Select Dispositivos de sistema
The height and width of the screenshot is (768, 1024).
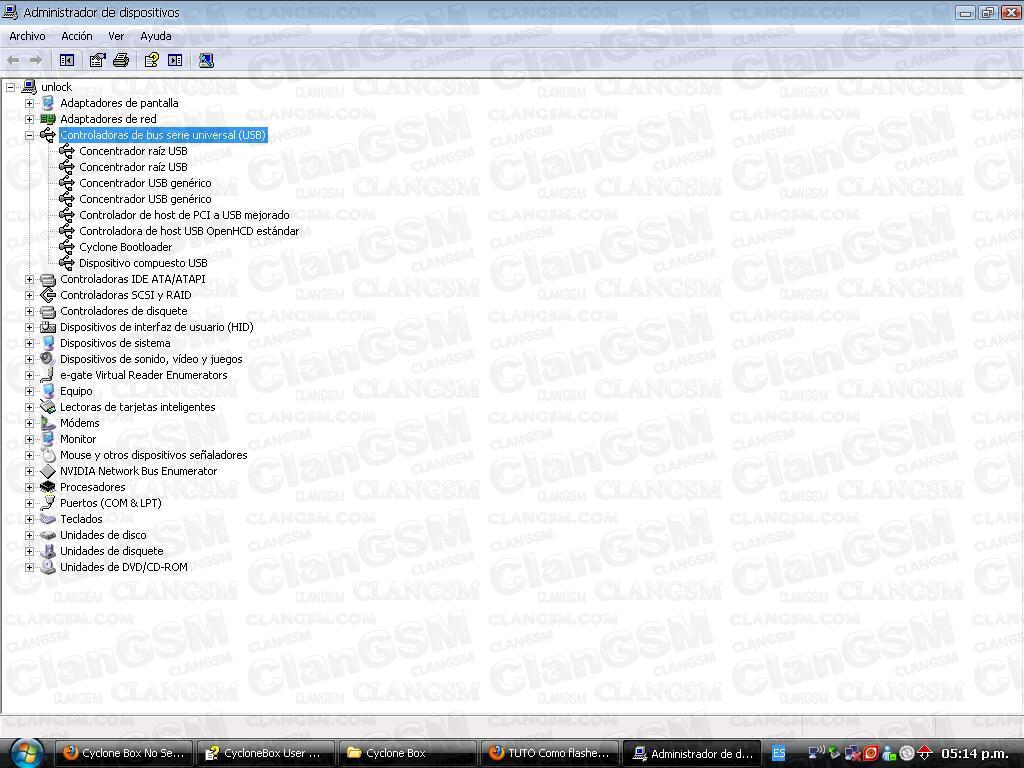[x=115, y=343]
